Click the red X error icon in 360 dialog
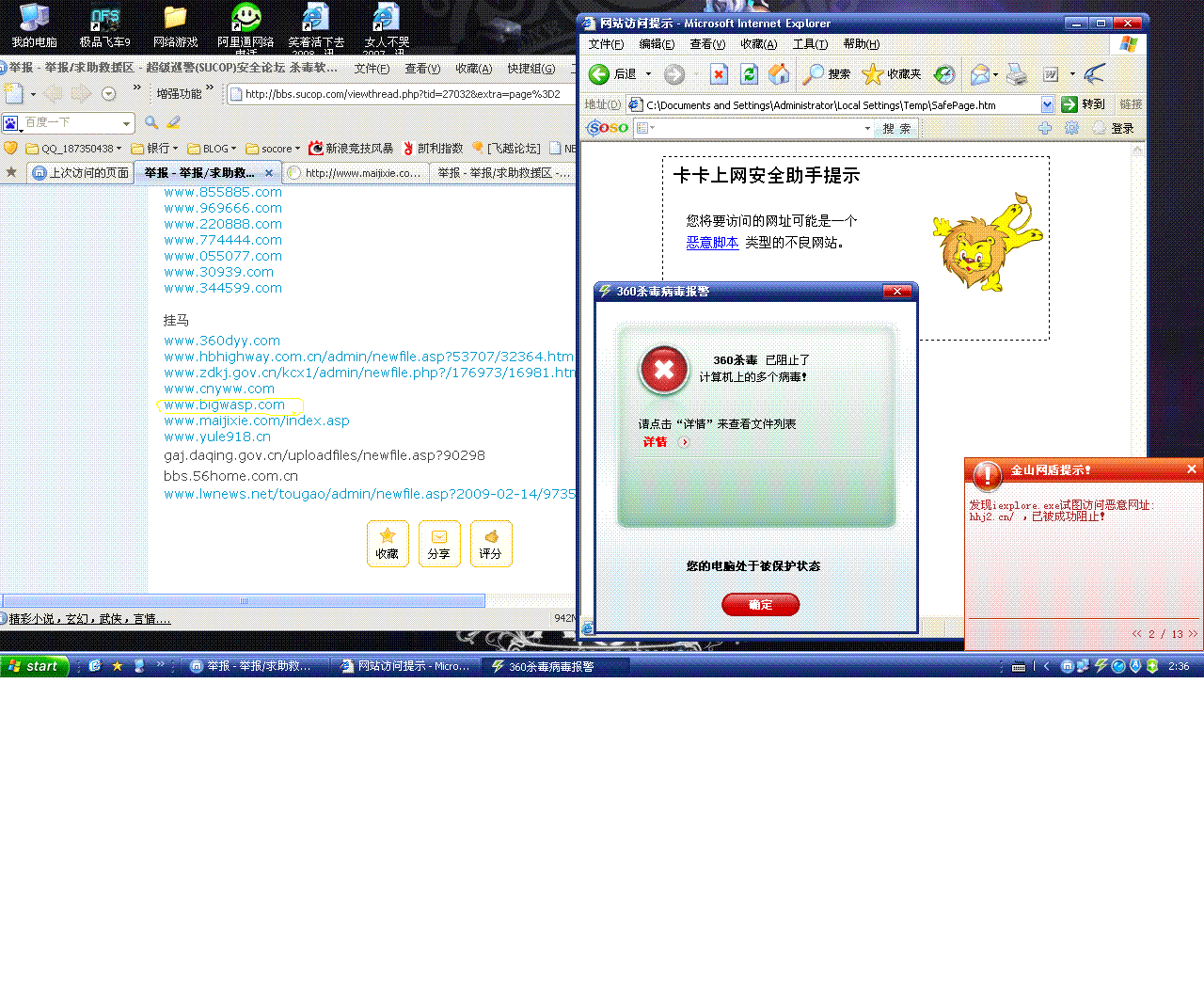This screenshot has width=1204, height=985. pos(664,370)
